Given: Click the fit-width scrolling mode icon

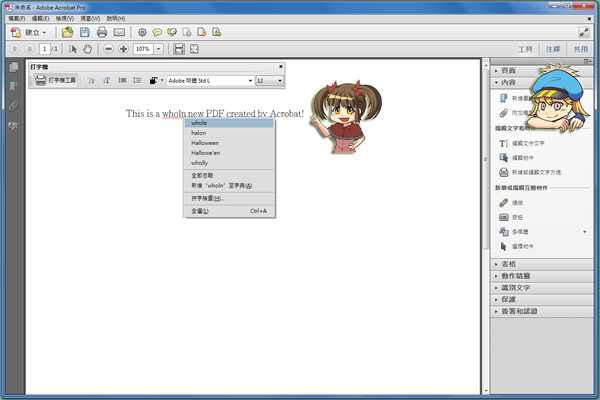Looking at the screenshot, I should point(179,49).
